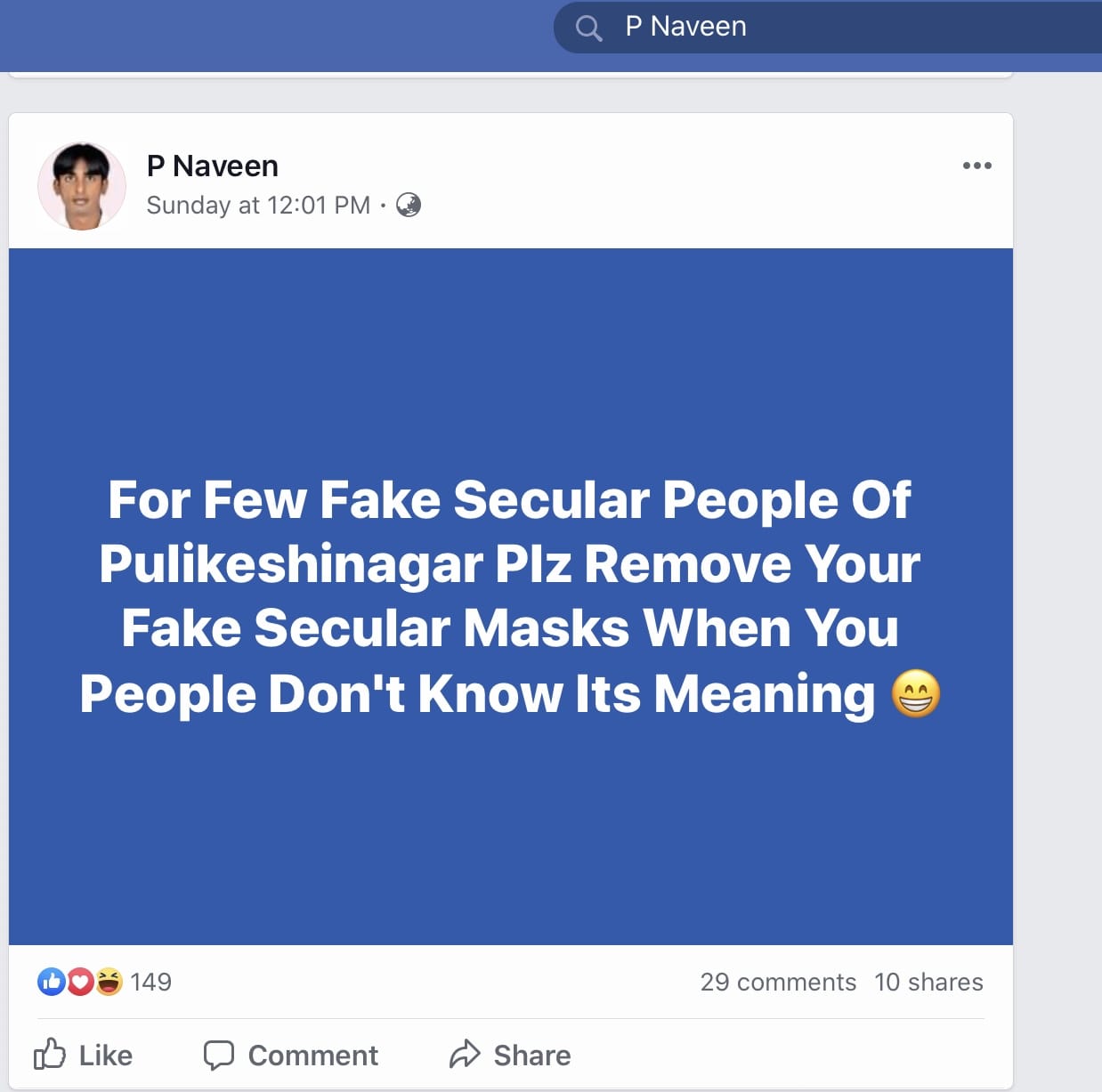1102x1092 pixels.
Task: Expand the 29 comments link
Action: click(778, 982)
